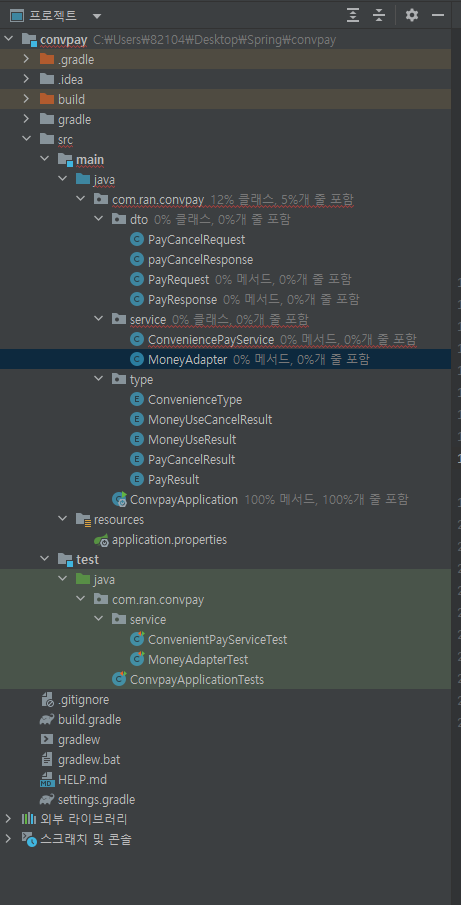The image size is (461, 905).
Task: Click the Collapse All toolbar icon
Action: pos(378,16)
